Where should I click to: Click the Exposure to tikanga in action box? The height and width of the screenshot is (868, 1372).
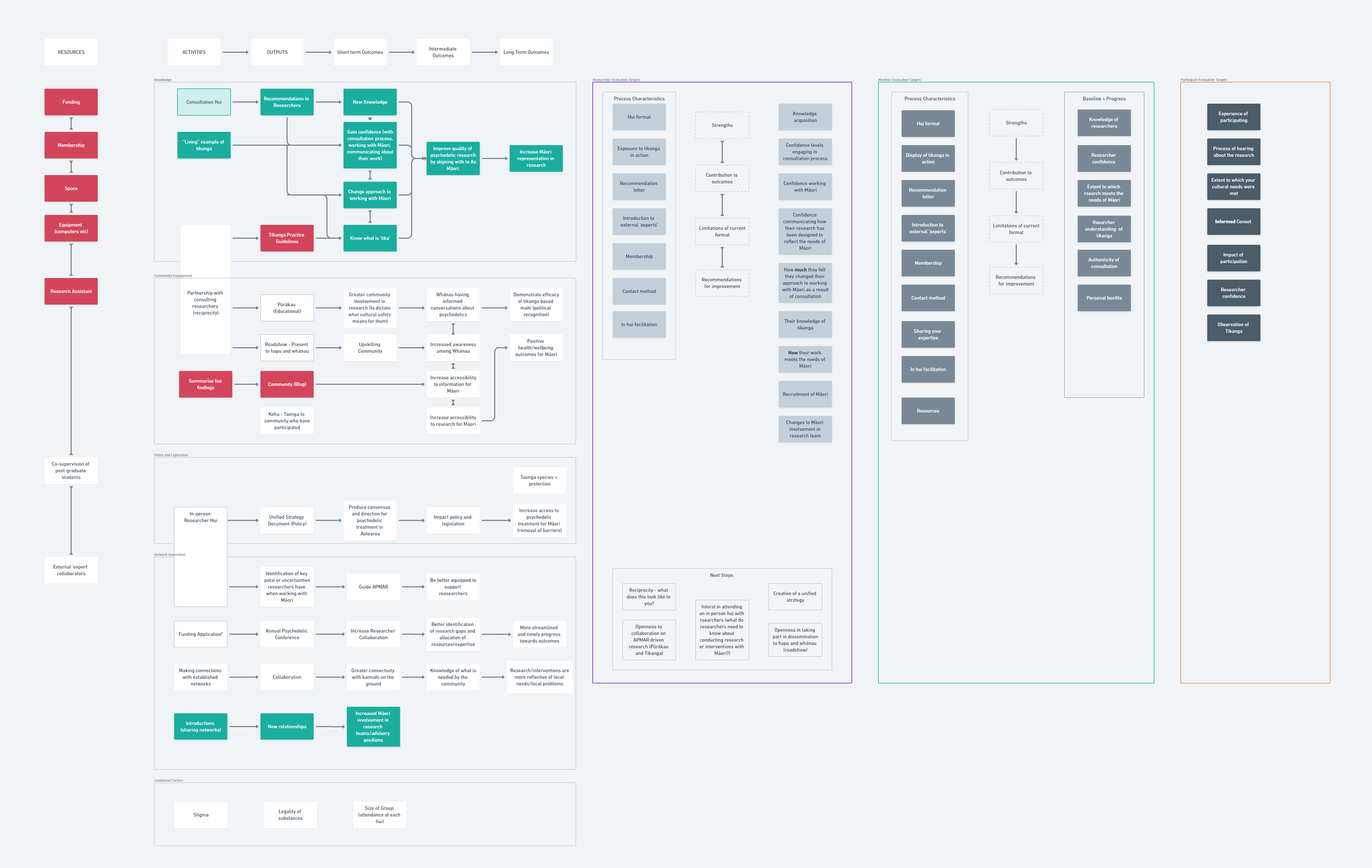(639, 151)
